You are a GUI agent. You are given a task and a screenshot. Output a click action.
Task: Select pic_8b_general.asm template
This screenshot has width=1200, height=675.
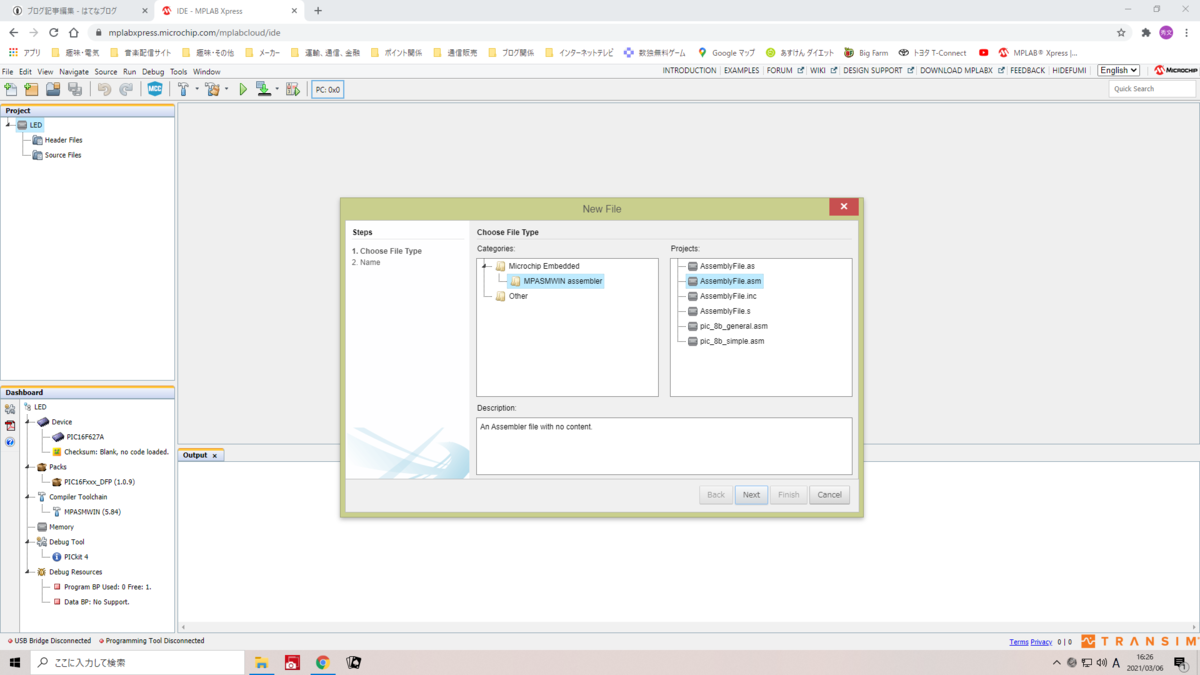[727, 326]
